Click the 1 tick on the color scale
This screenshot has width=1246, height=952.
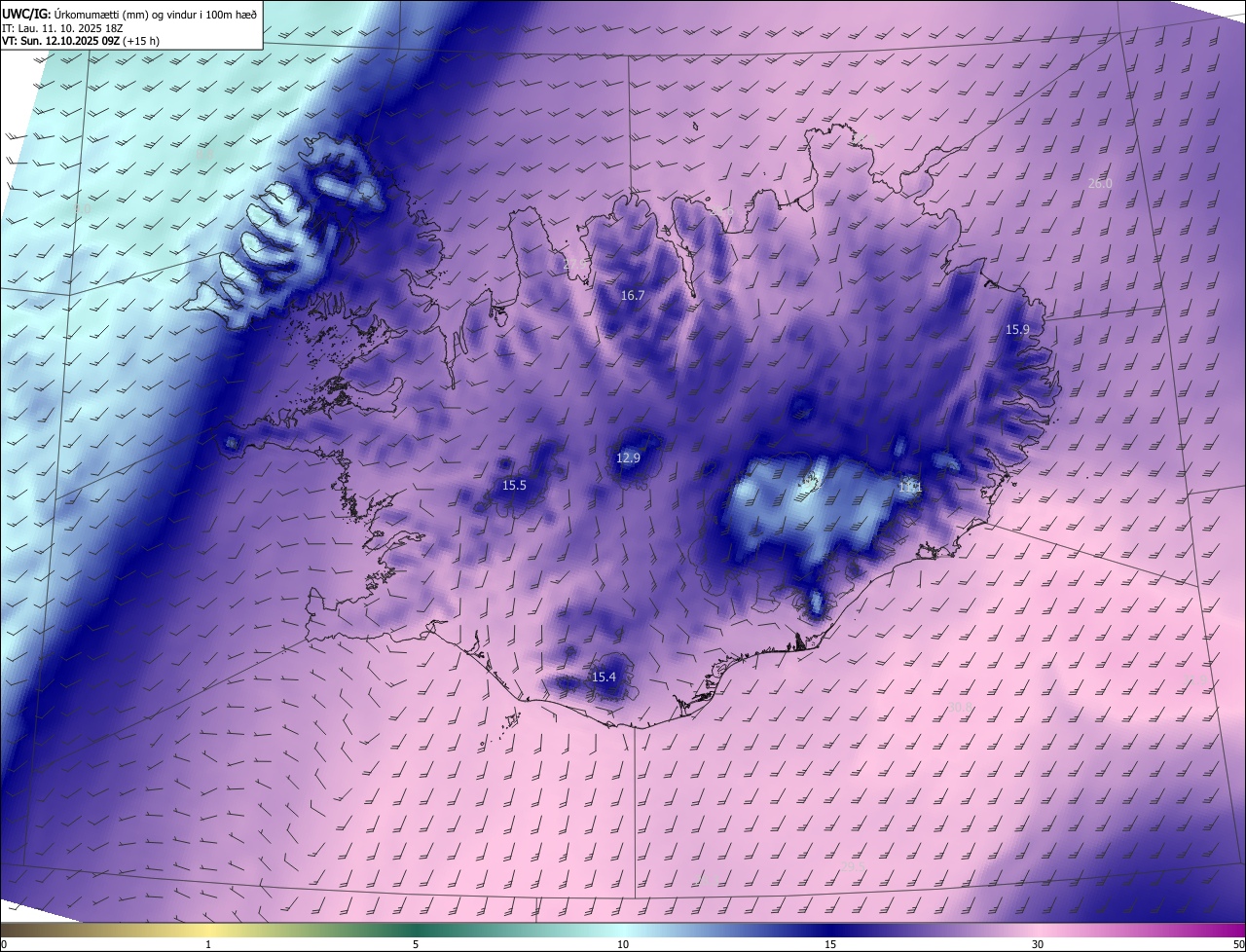[x=208, y=944]
